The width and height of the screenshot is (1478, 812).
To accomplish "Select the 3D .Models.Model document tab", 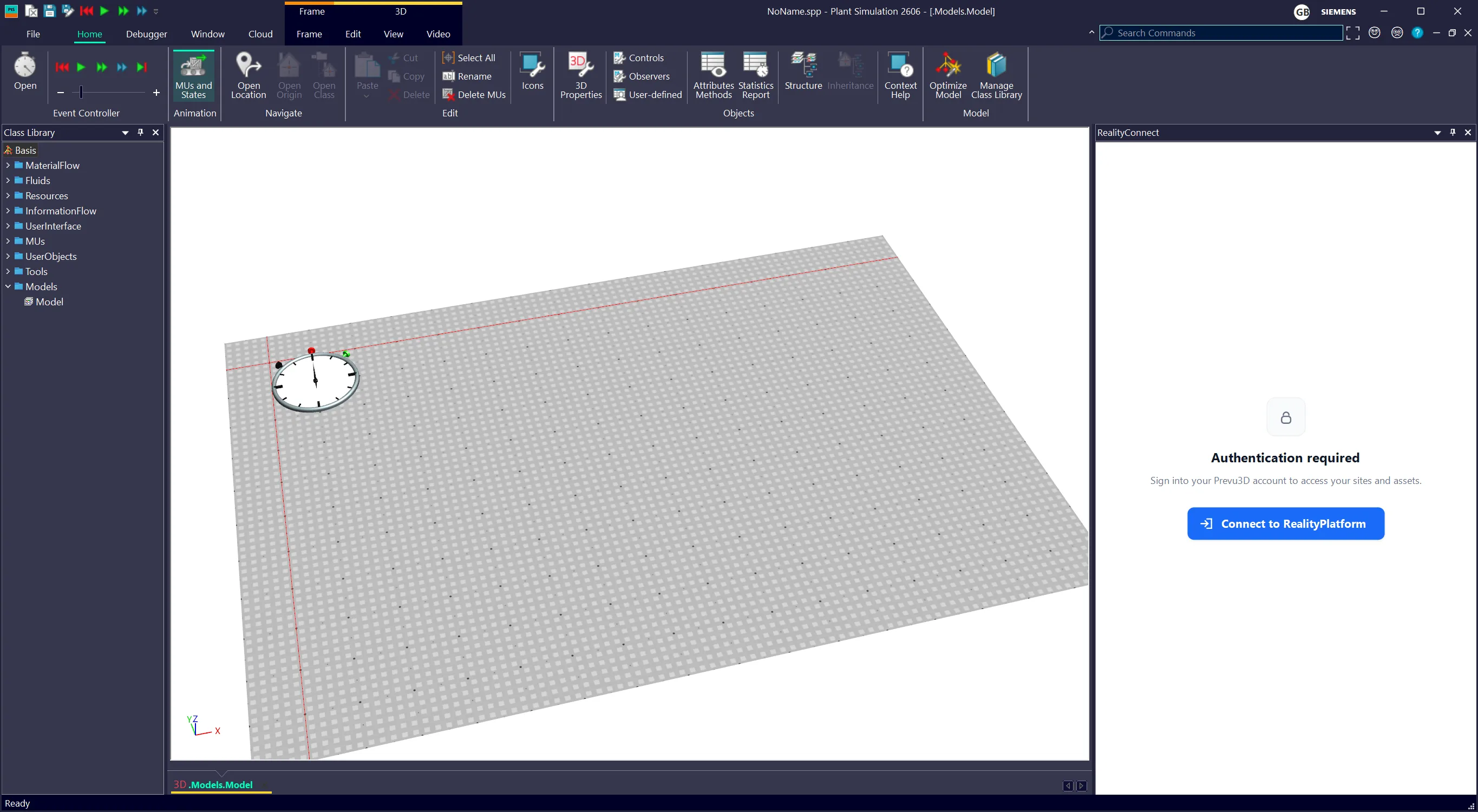I will (221, 784).
